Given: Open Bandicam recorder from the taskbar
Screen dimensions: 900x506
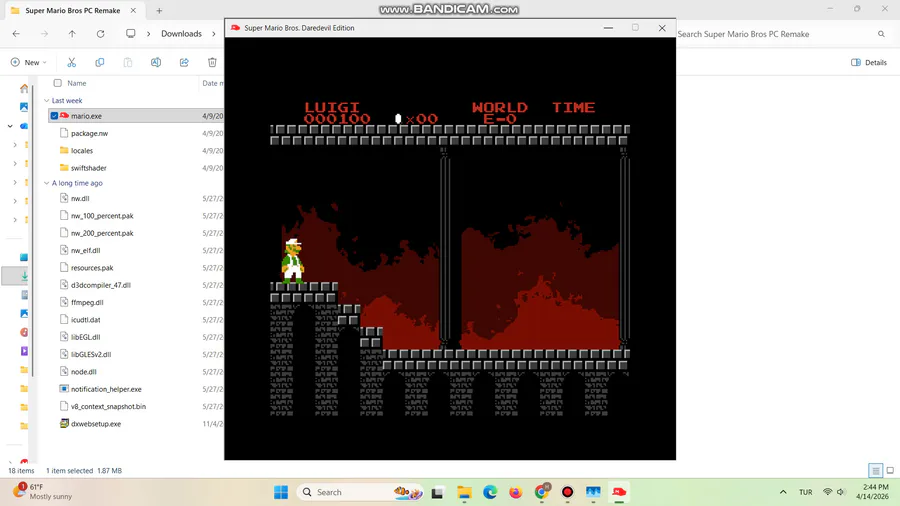Looking at the screenshot, I should (x=567, y=492).
